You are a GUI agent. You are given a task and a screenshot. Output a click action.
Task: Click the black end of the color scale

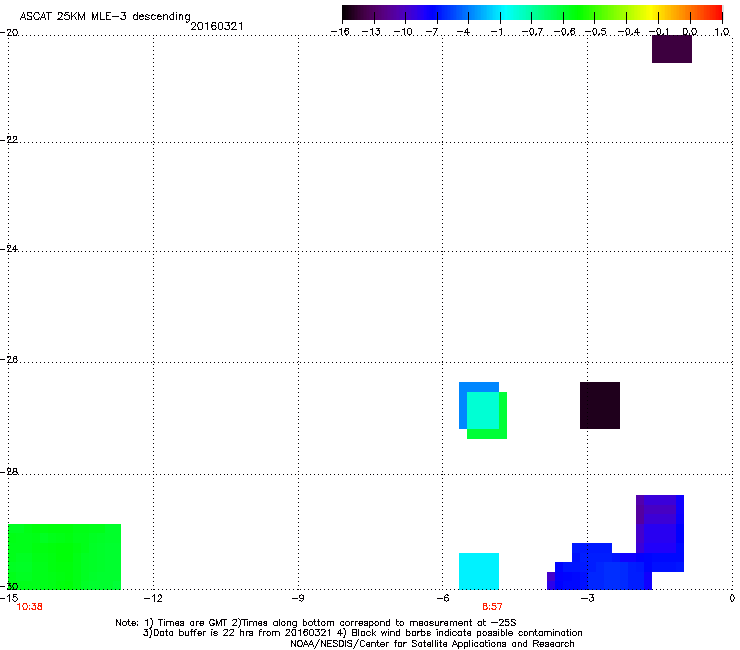tap(349, 12)
